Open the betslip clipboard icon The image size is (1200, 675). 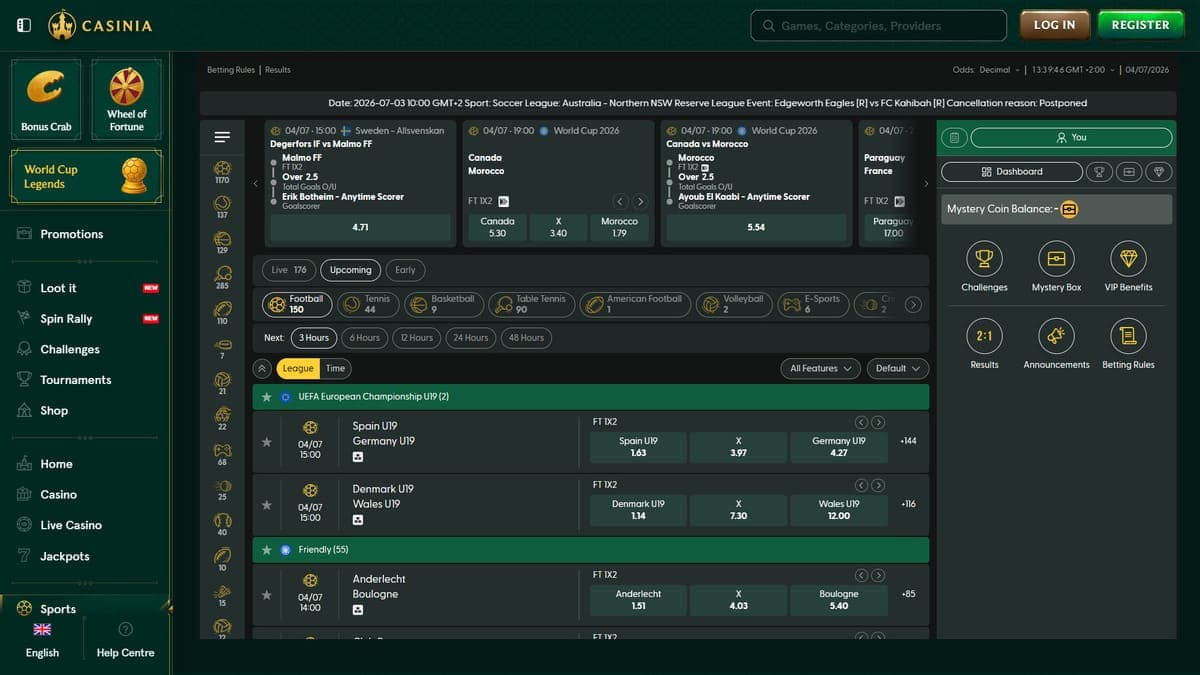[x=954, y=137]
